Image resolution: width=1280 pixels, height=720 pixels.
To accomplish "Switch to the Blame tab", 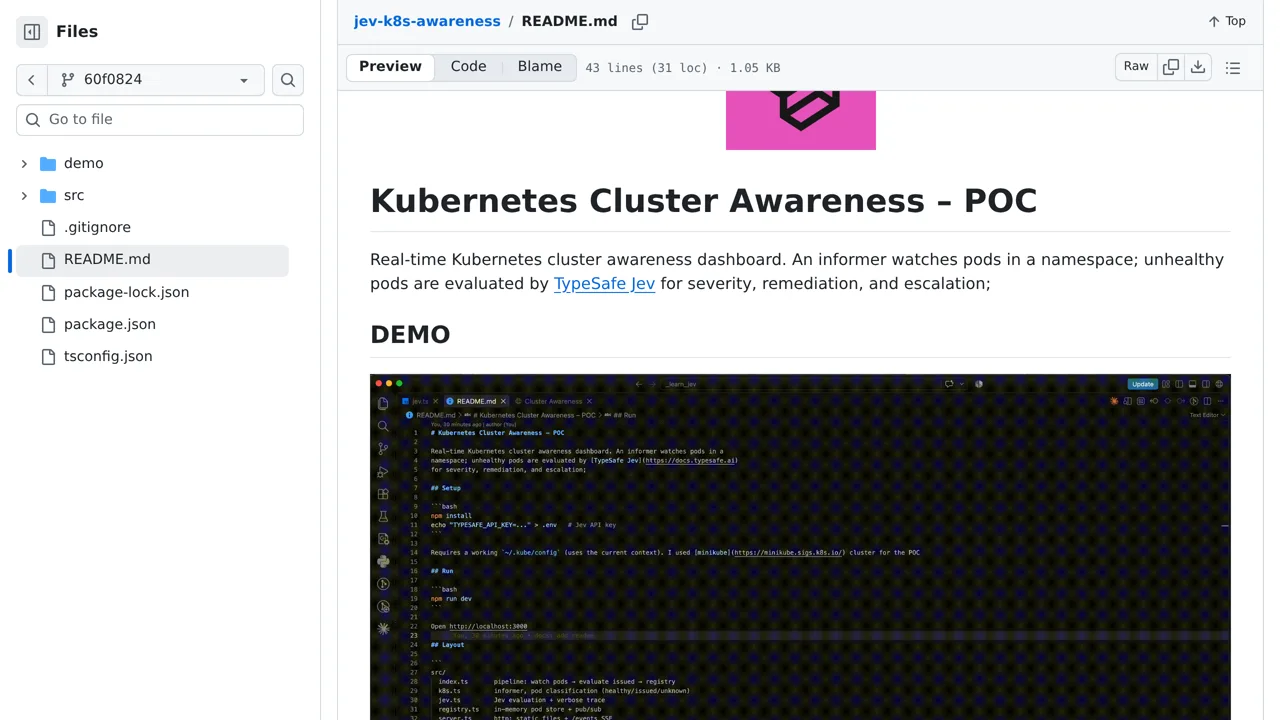I will [x=540, y=67].
